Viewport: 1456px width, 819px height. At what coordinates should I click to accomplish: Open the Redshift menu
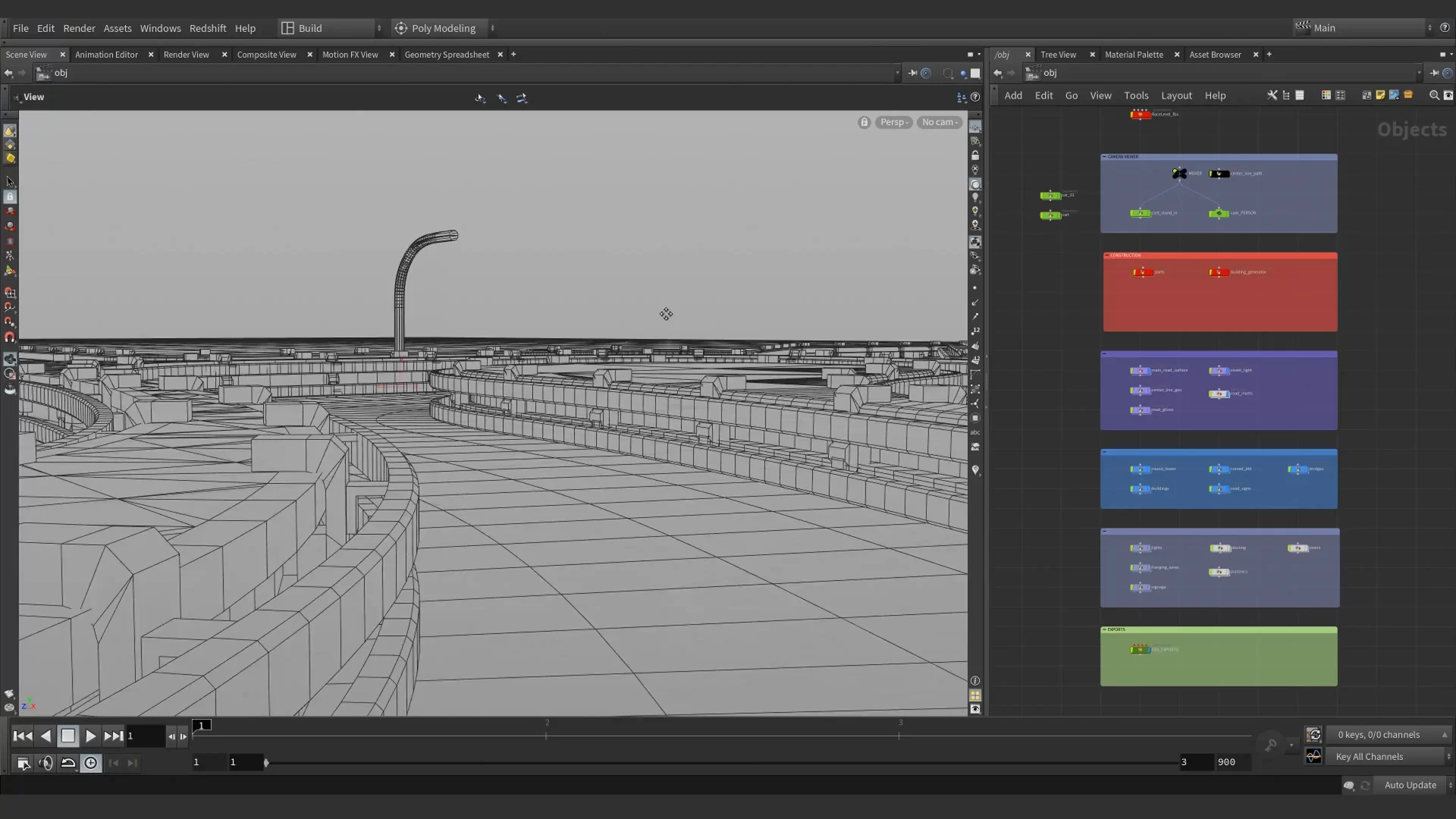point(208,28)
